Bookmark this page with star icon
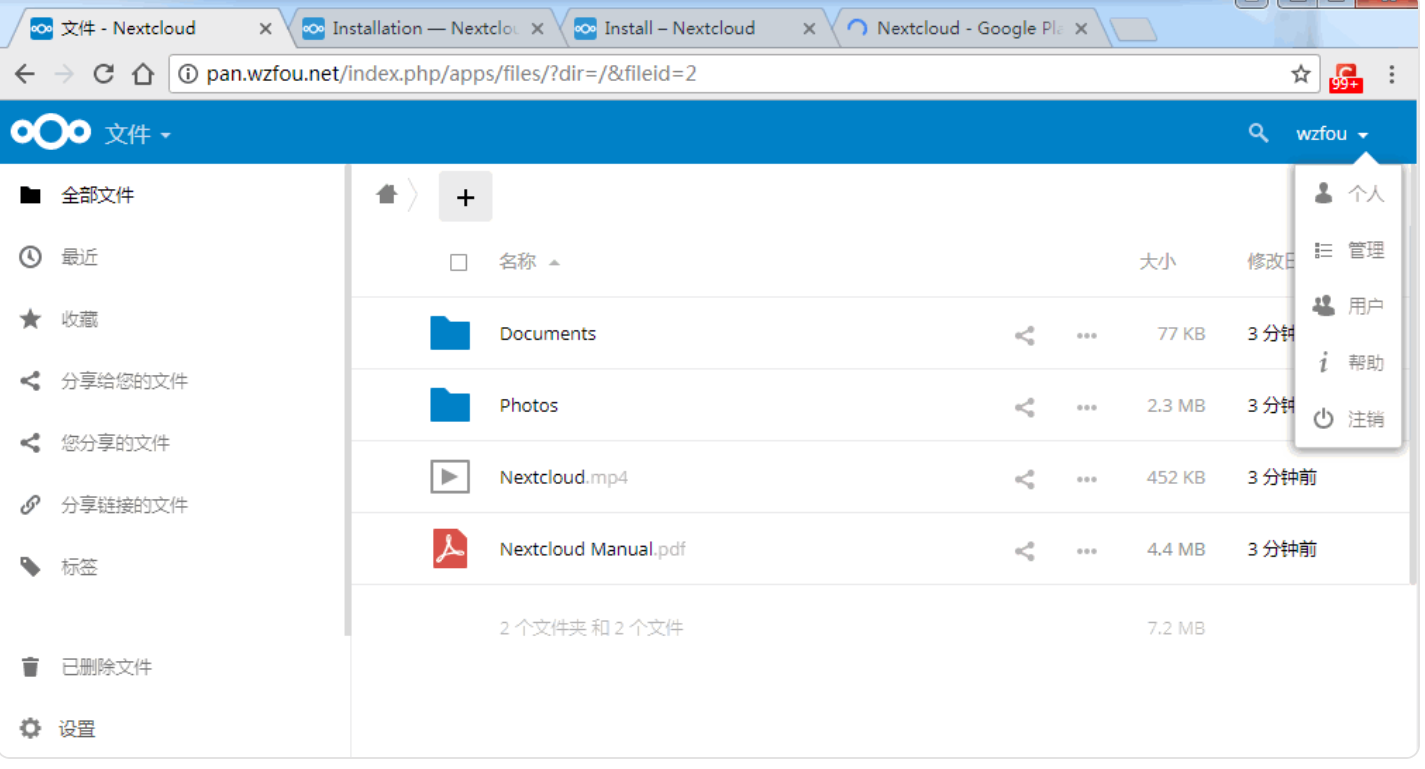The width and height of the screenshot is (1425, 769). click(x=1300, y=74)
